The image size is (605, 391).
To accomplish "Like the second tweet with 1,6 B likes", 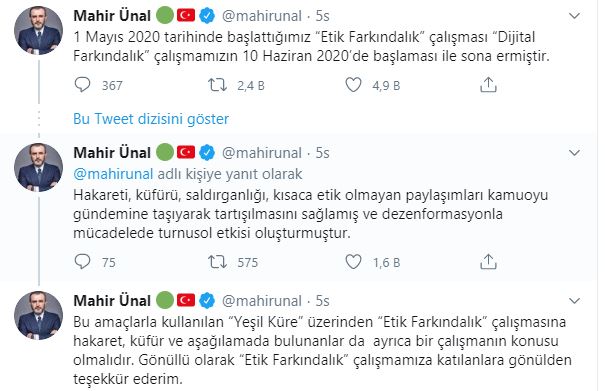I will click(x=353, y=262).
